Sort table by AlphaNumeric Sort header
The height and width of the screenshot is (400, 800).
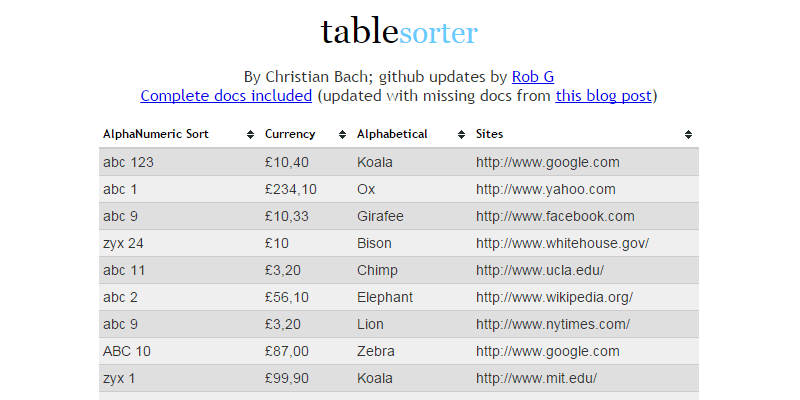click(x=155, y=134)
